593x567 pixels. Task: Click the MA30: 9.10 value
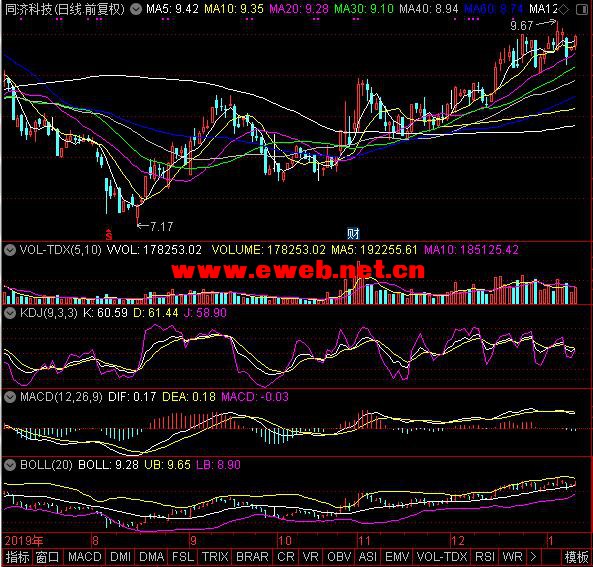tap(364, 9)
